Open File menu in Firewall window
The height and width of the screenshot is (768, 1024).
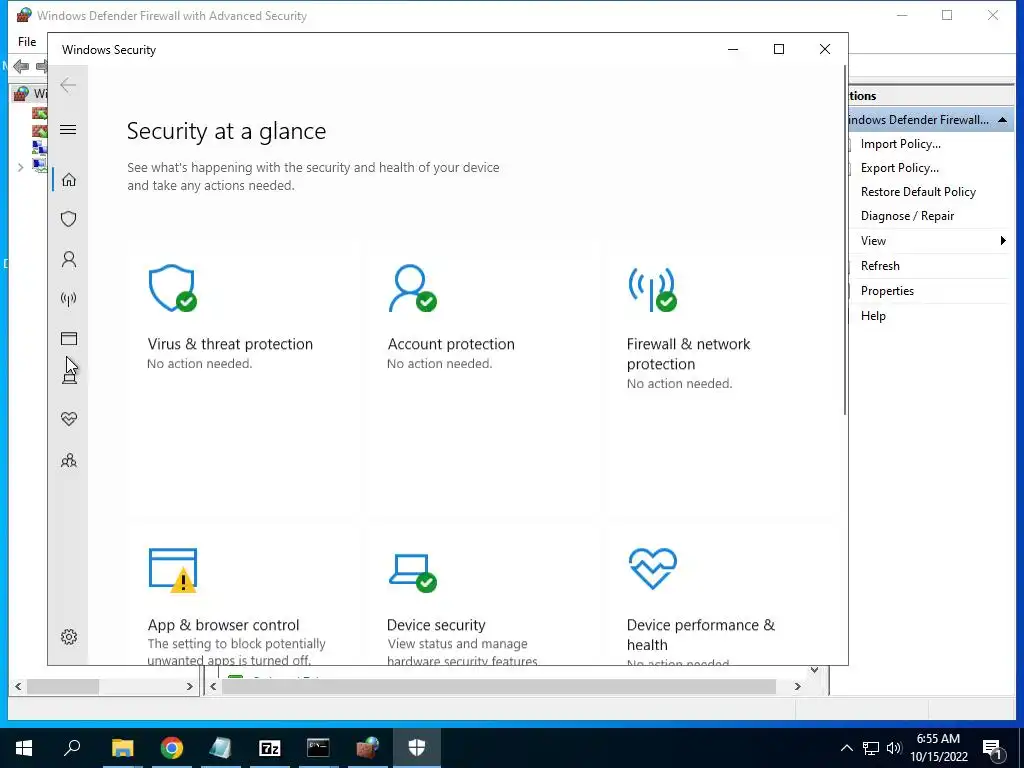[x=27, y=42]
